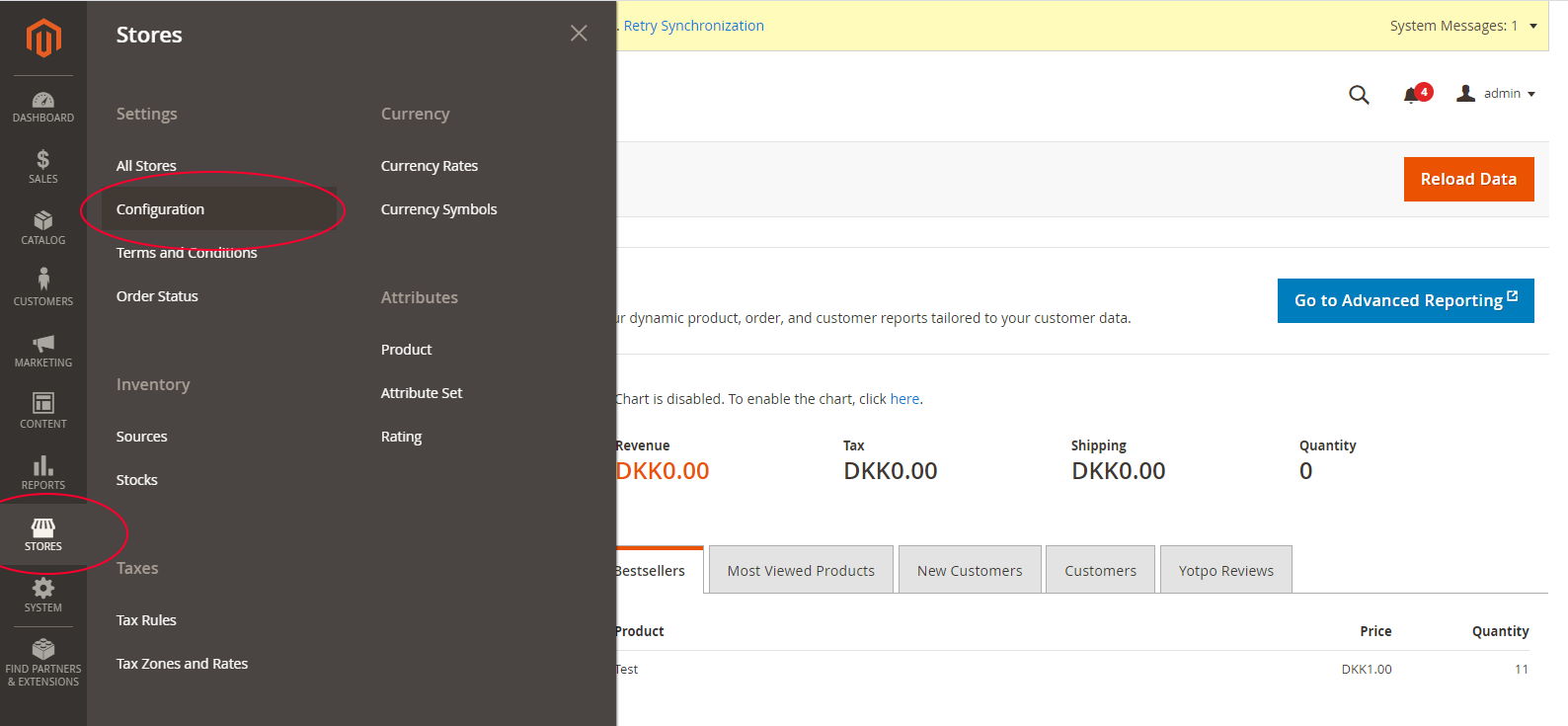
Task: Open the notifications bell icon
Action: 1412,95
